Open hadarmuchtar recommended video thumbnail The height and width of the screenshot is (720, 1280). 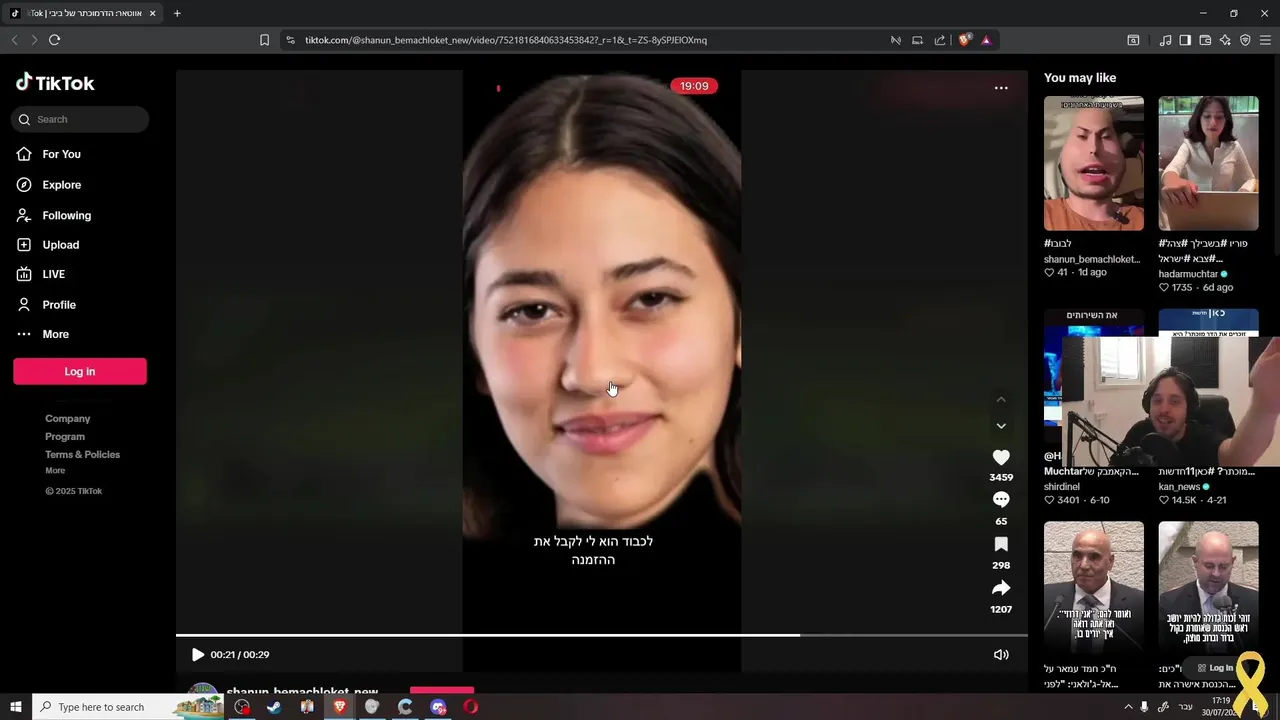coord(1208,163)
